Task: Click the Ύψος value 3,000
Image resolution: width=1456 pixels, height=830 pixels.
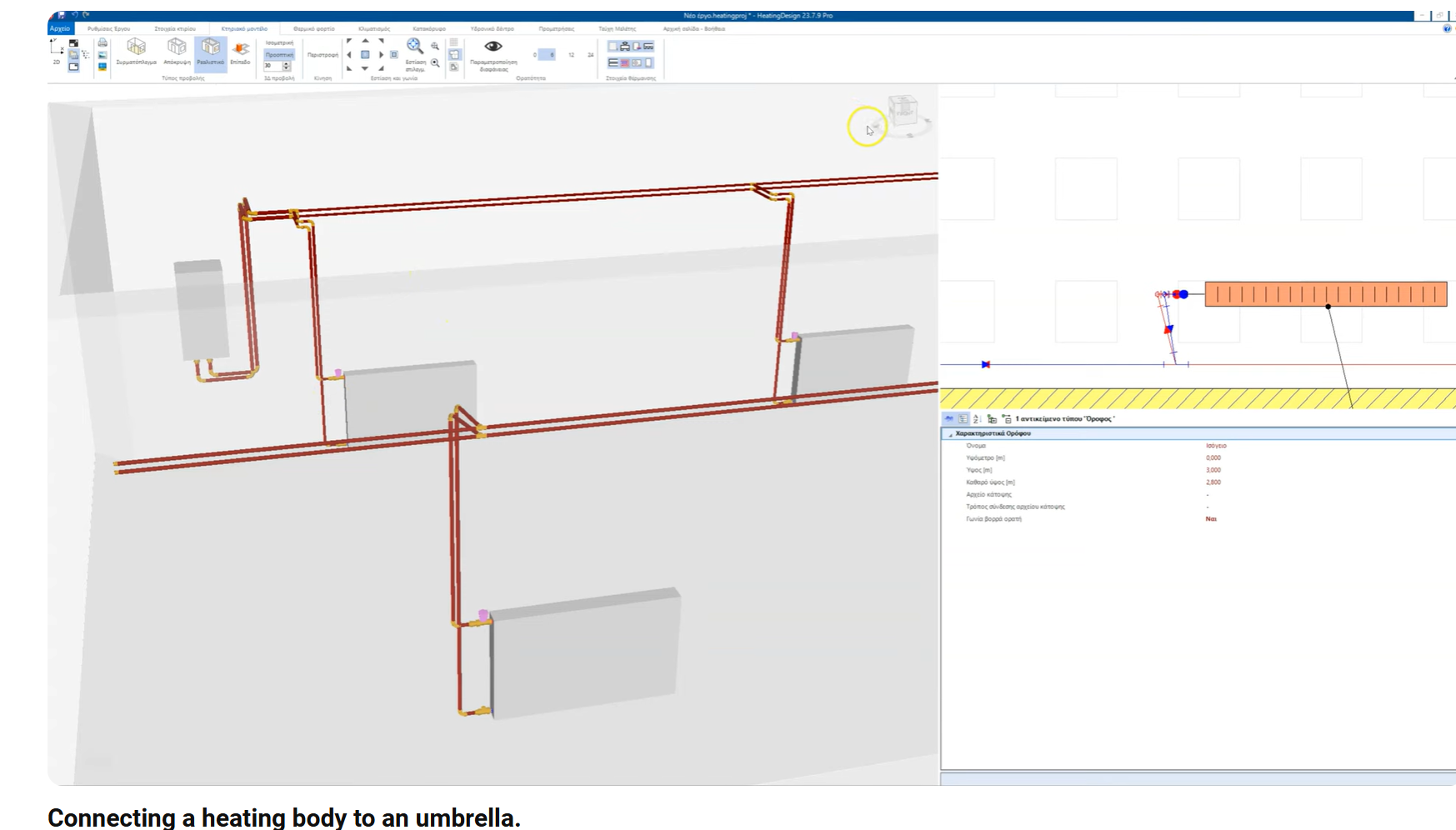Action: (x=1213, y=470)
